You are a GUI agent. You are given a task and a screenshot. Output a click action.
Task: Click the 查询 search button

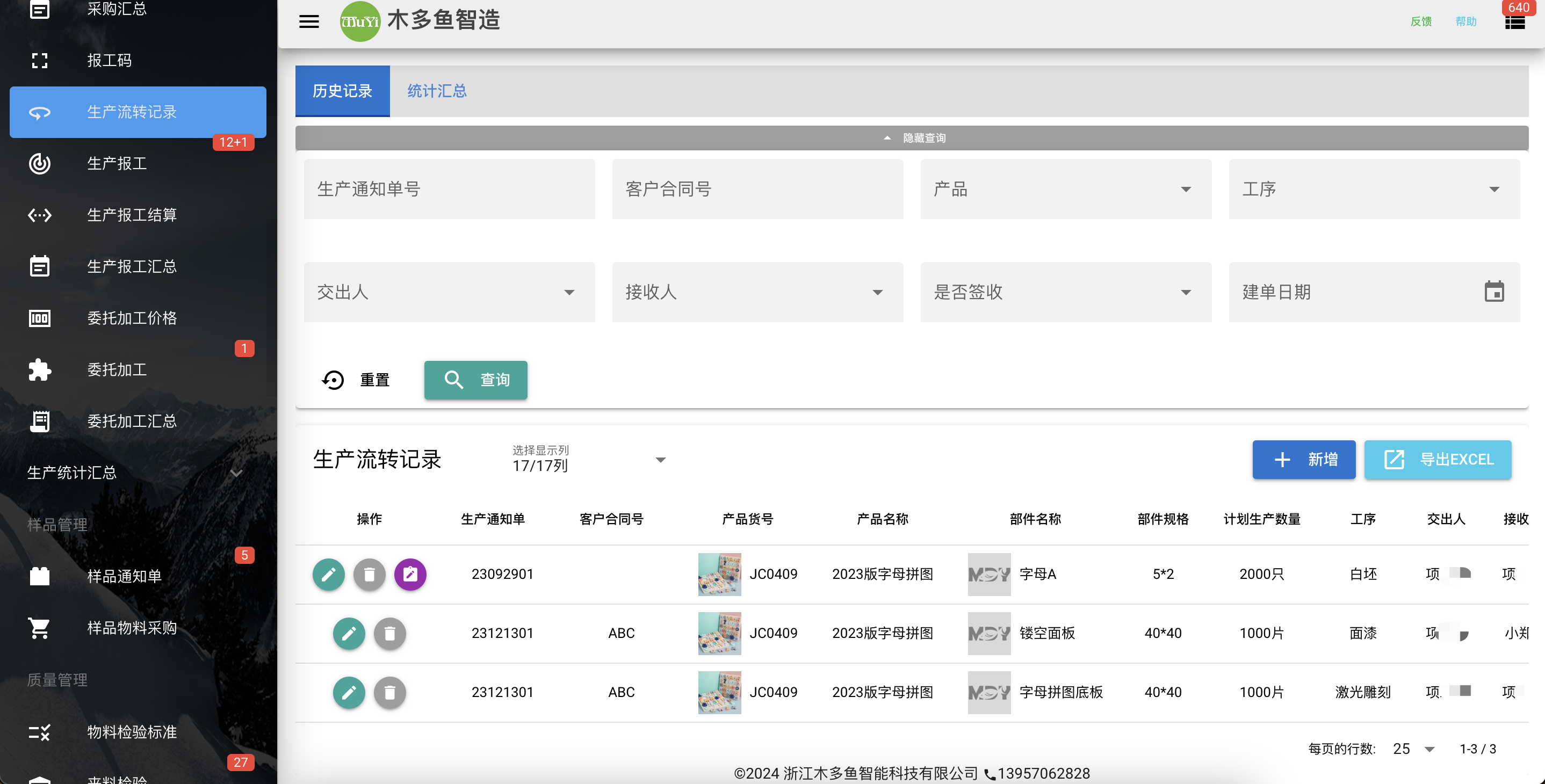click(x=475, y=380)
